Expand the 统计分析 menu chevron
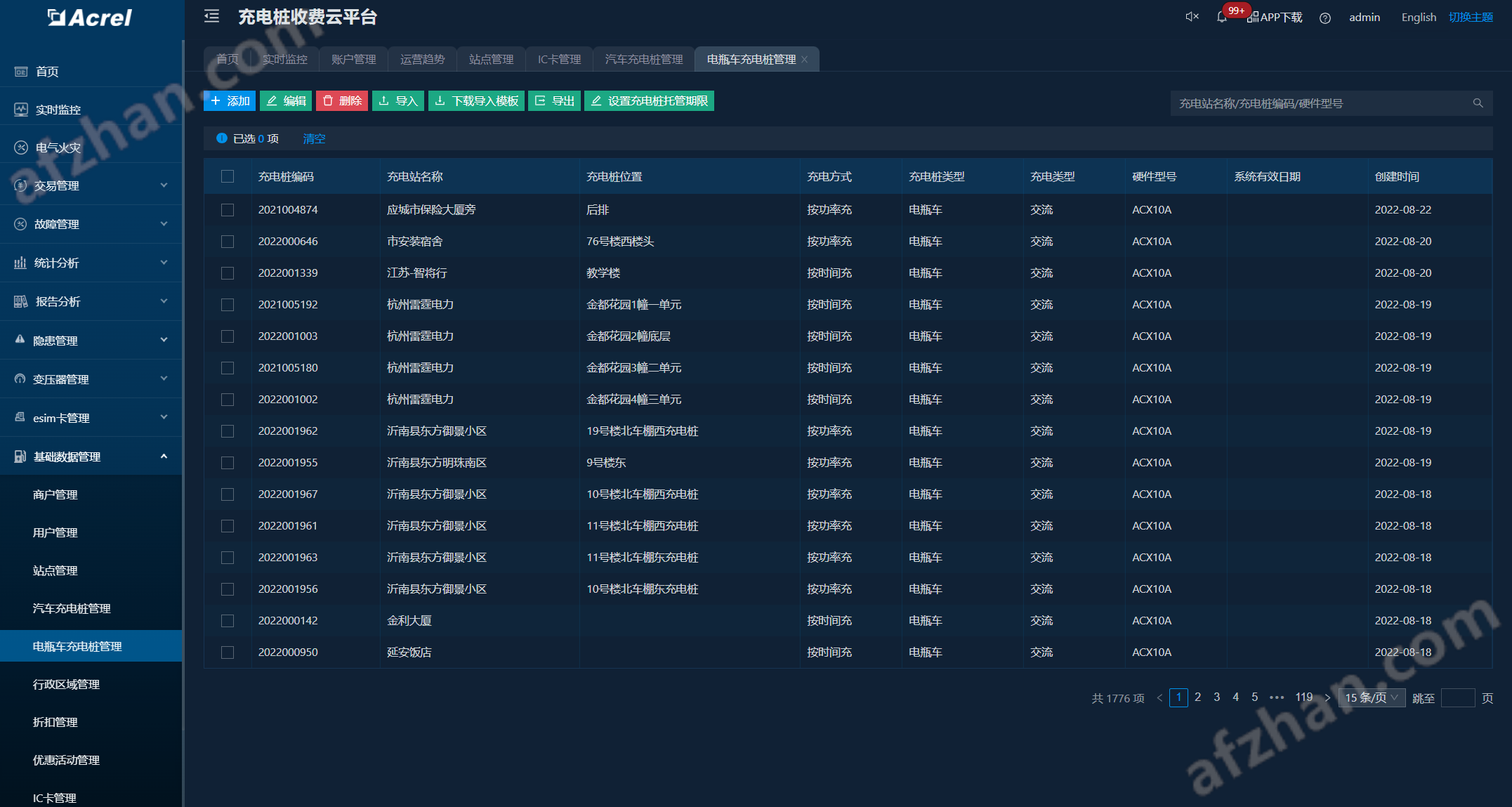The width and height of the screenshot is (1512, 807). 164,263
